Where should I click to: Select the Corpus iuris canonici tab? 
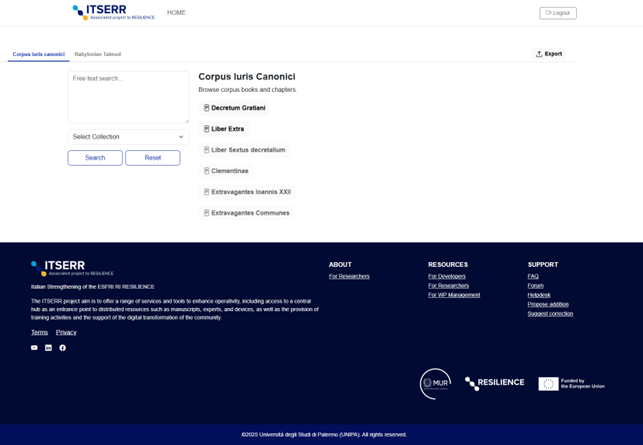coord(38,54)
